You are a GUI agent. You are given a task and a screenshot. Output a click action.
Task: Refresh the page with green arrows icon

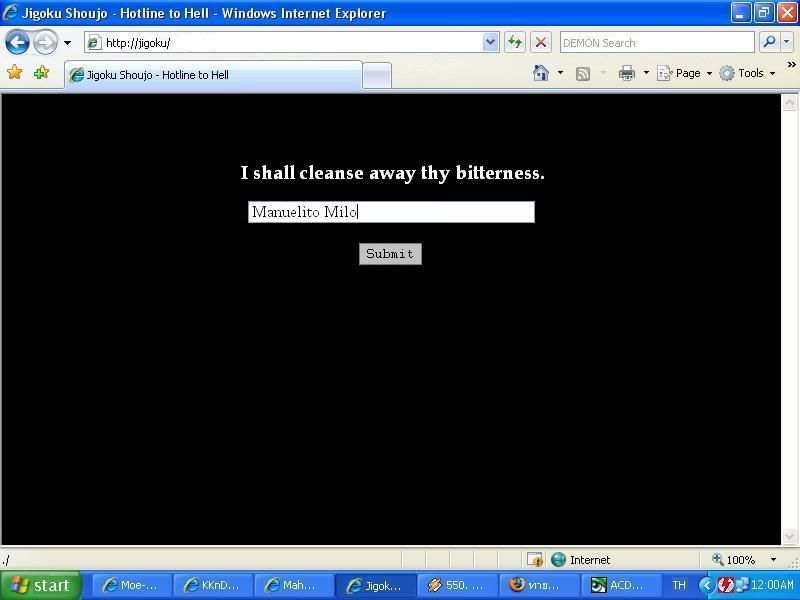[515, 42]
